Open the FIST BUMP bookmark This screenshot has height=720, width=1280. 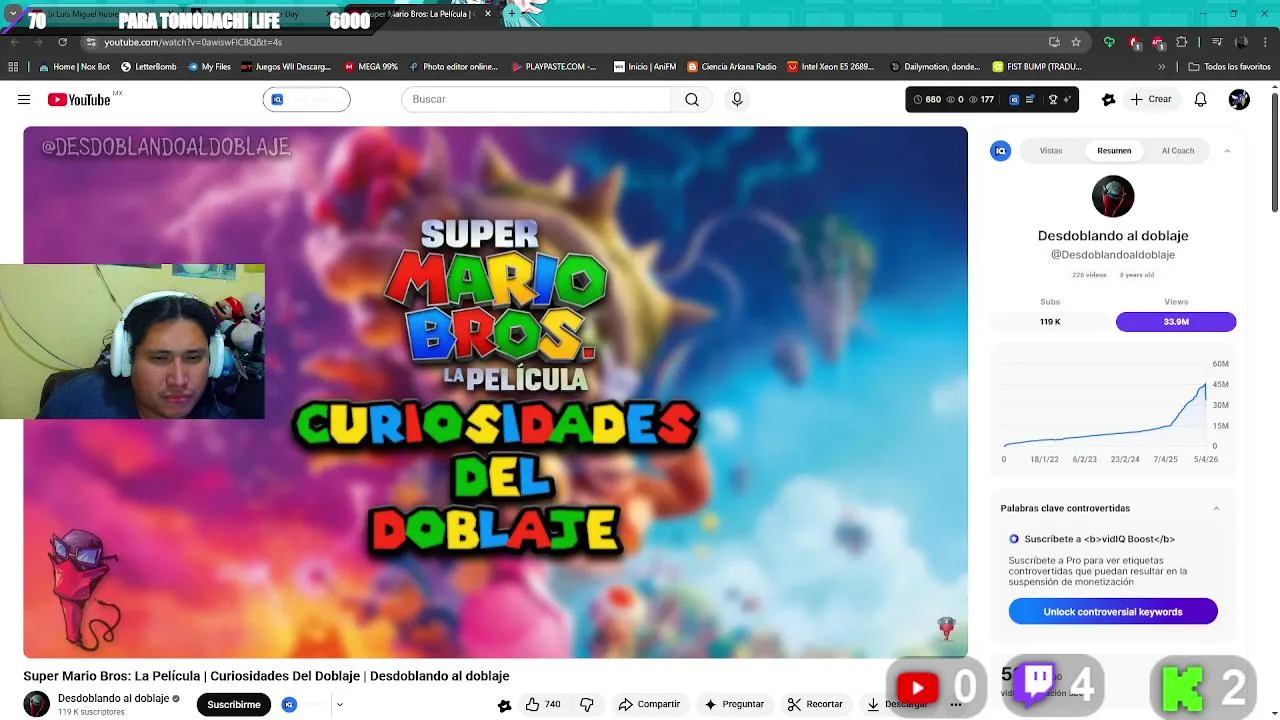click(x=1037, y=67)
